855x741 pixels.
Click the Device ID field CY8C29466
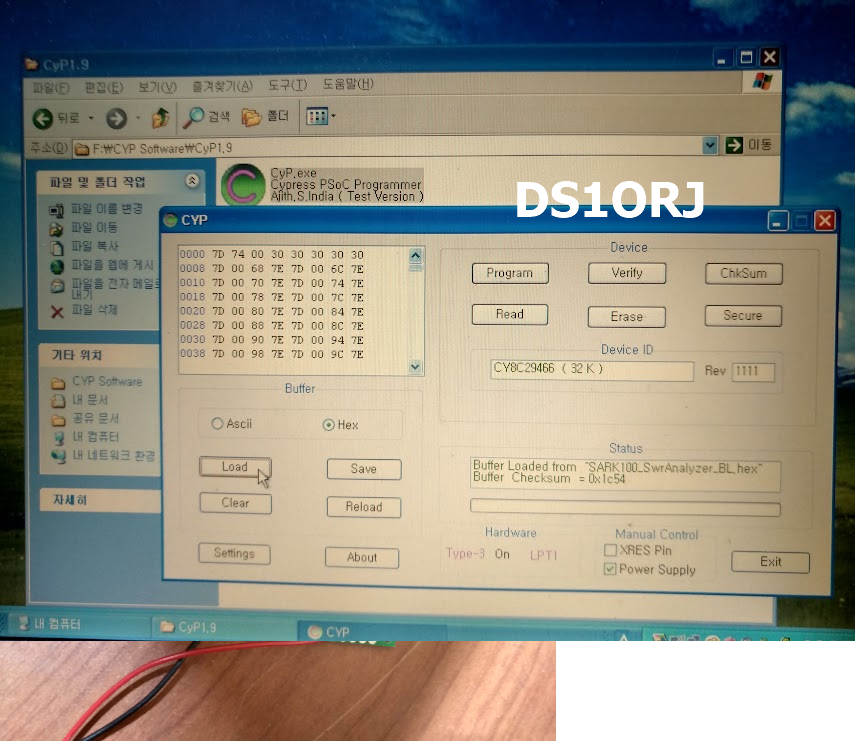tap(592, 370)
